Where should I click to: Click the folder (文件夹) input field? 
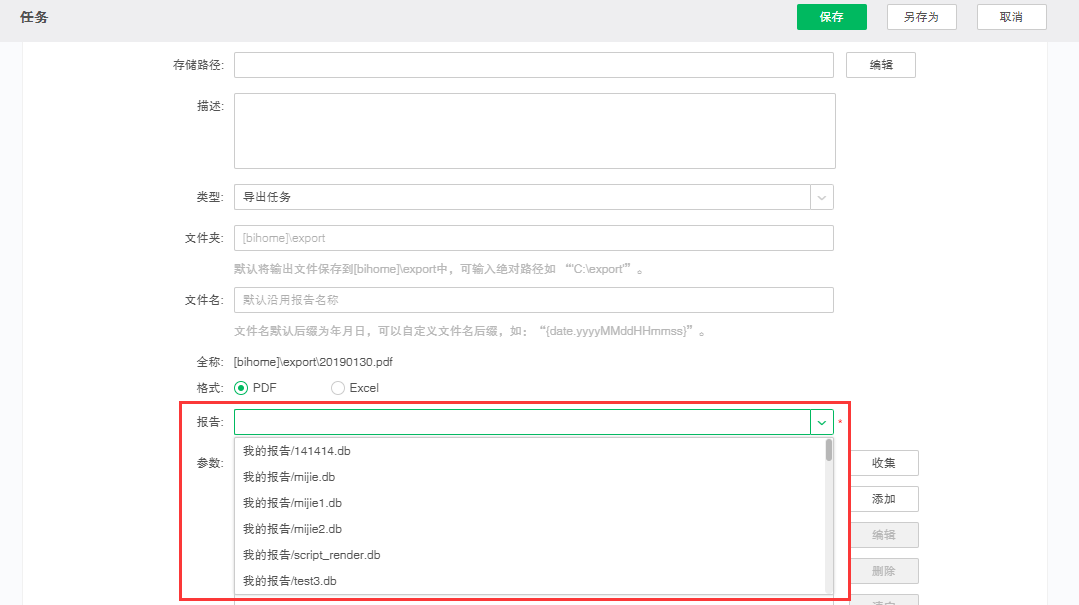[533, 238]
